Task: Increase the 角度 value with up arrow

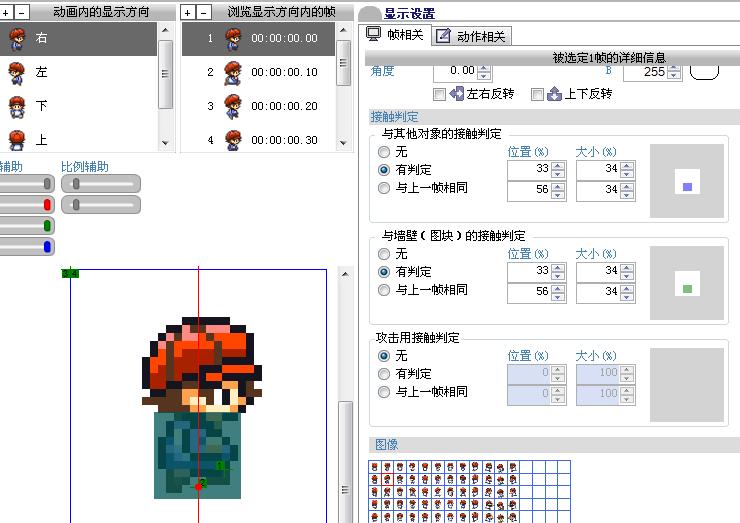Action: [484, 69]
